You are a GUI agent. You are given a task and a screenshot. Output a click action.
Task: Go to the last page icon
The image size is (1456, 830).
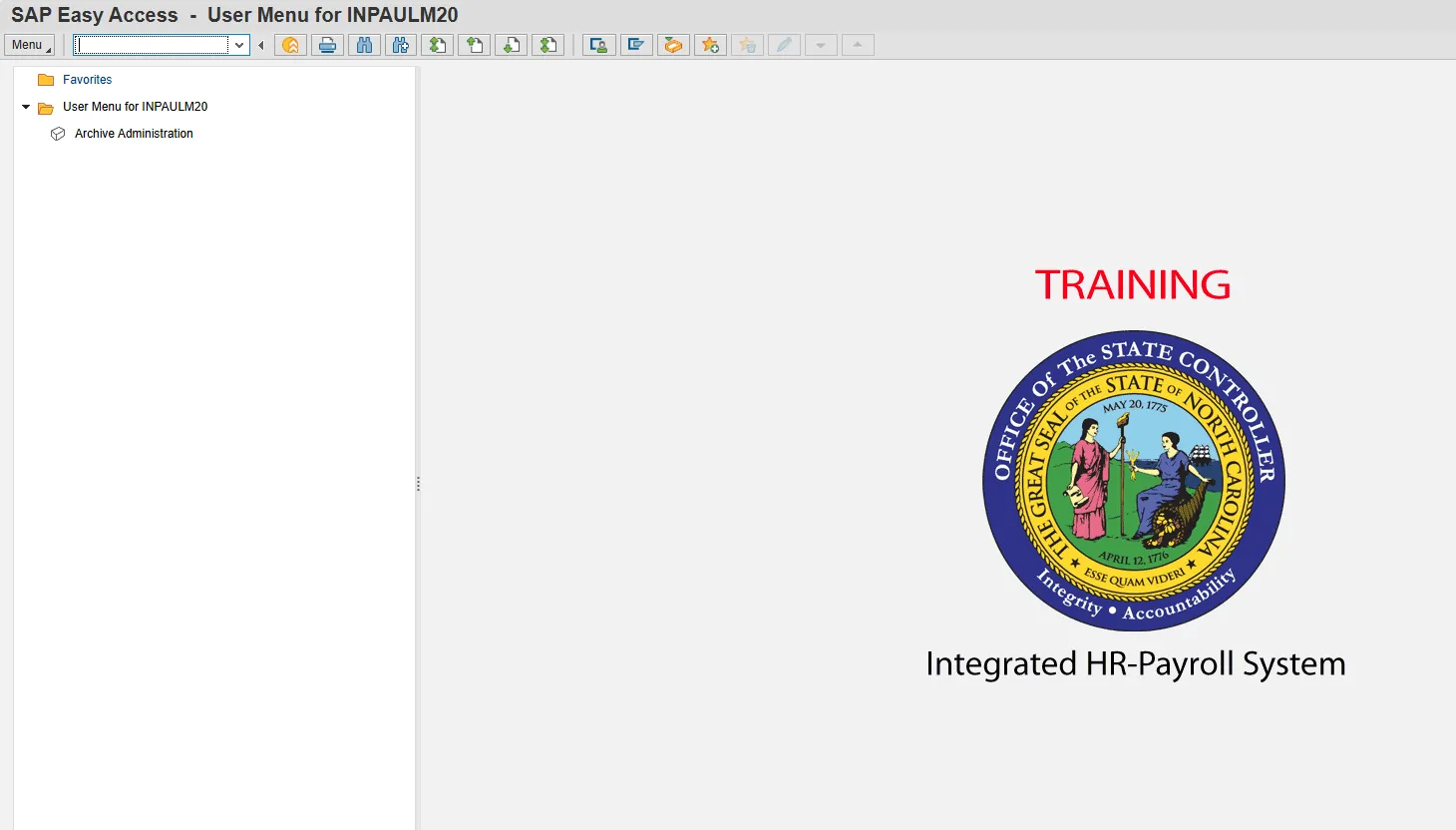[547, 45]
